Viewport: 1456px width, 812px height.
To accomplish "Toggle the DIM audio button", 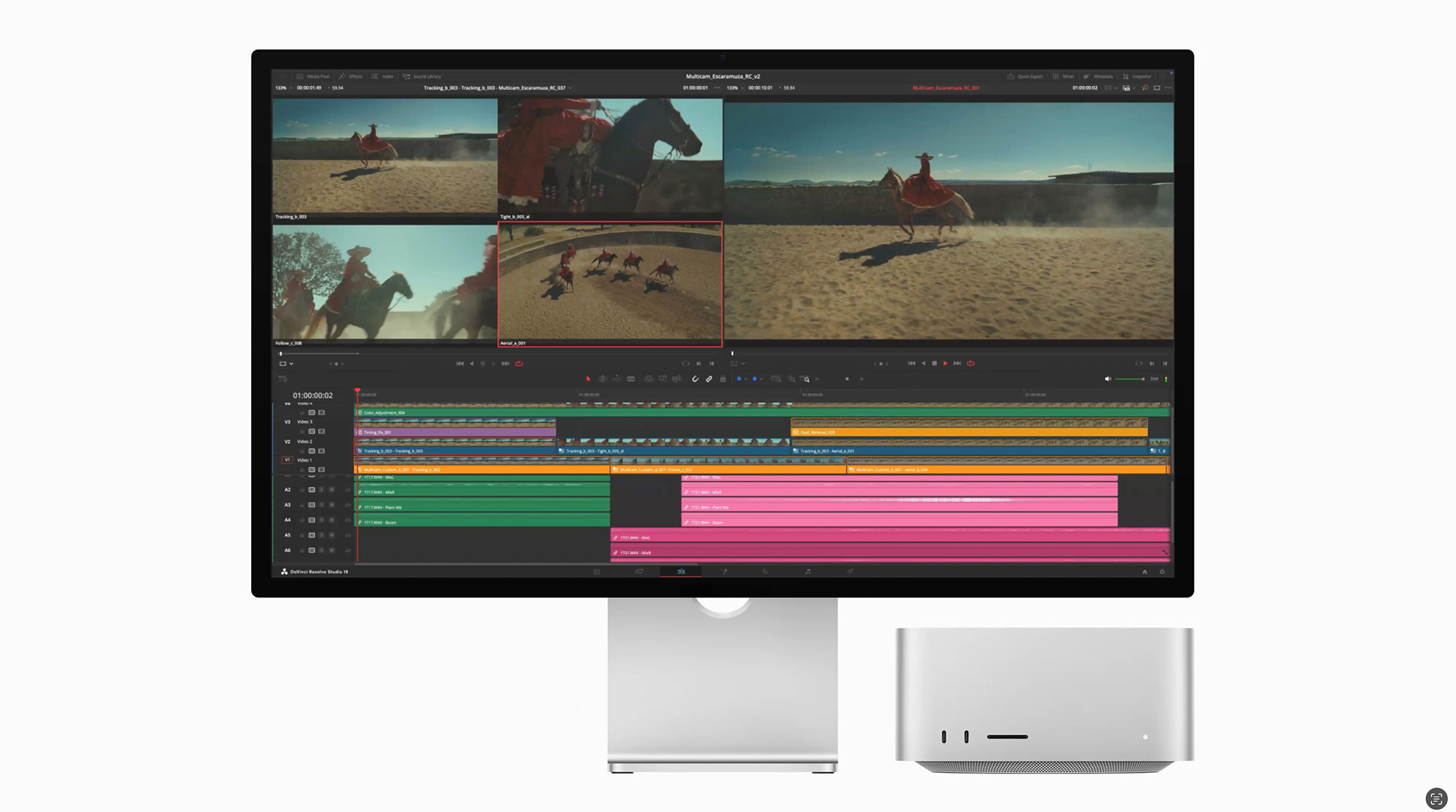I will [x=1154, y=379].
